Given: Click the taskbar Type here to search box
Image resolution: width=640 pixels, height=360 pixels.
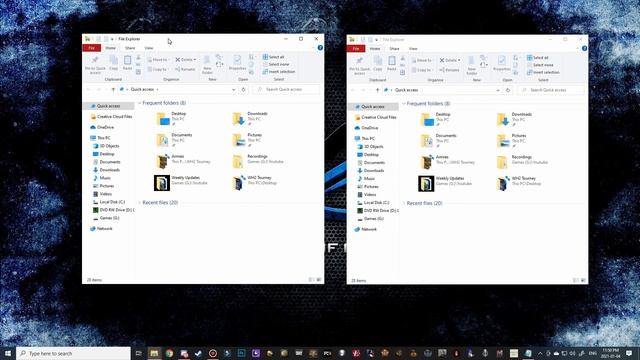Looking at the screenshot, I should [x=73, y=353].
